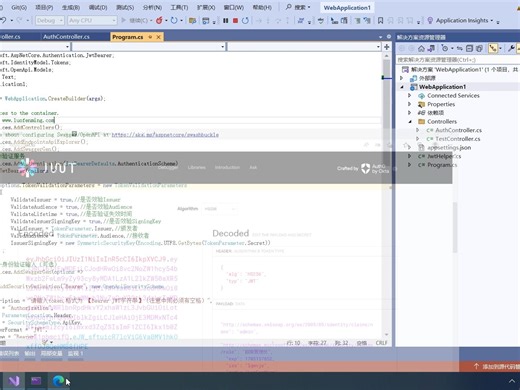Pause debugging with the pause icon
The height and width of the screenshot is (390, 520).
pyautogui.click(x=226, y=20)
